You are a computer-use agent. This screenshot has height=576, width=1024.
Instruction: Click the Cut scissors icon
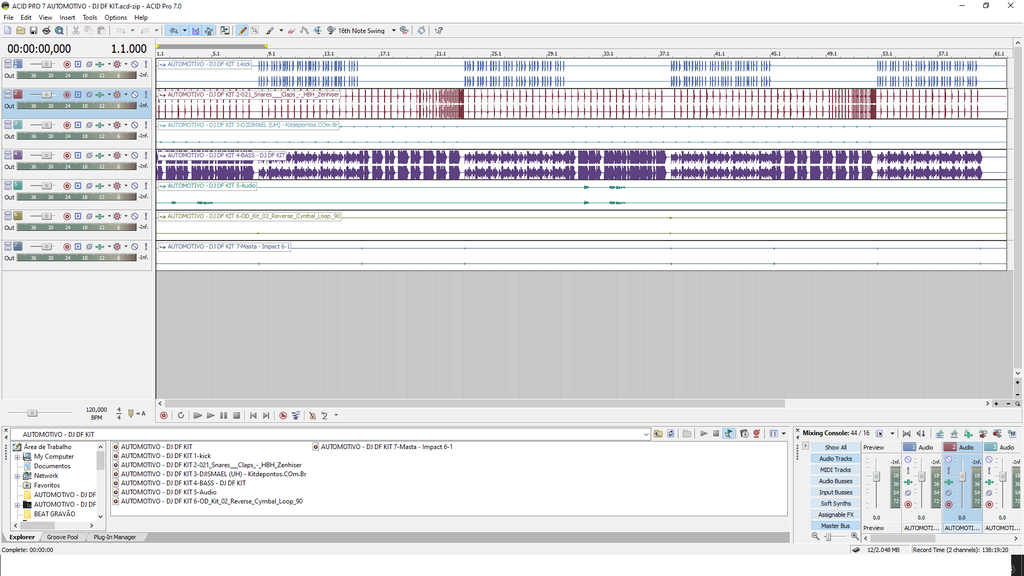pyautogui.click(x=76, y=30)
